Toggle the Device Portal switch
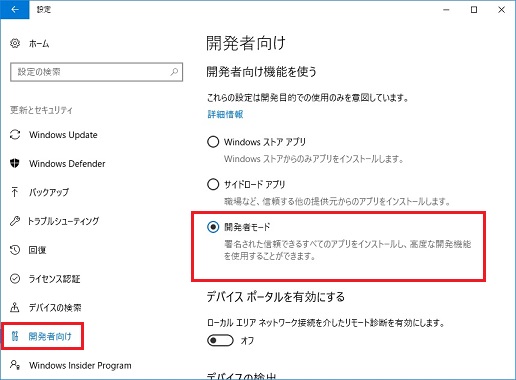The image size is (516, 380). click(220, 340)
